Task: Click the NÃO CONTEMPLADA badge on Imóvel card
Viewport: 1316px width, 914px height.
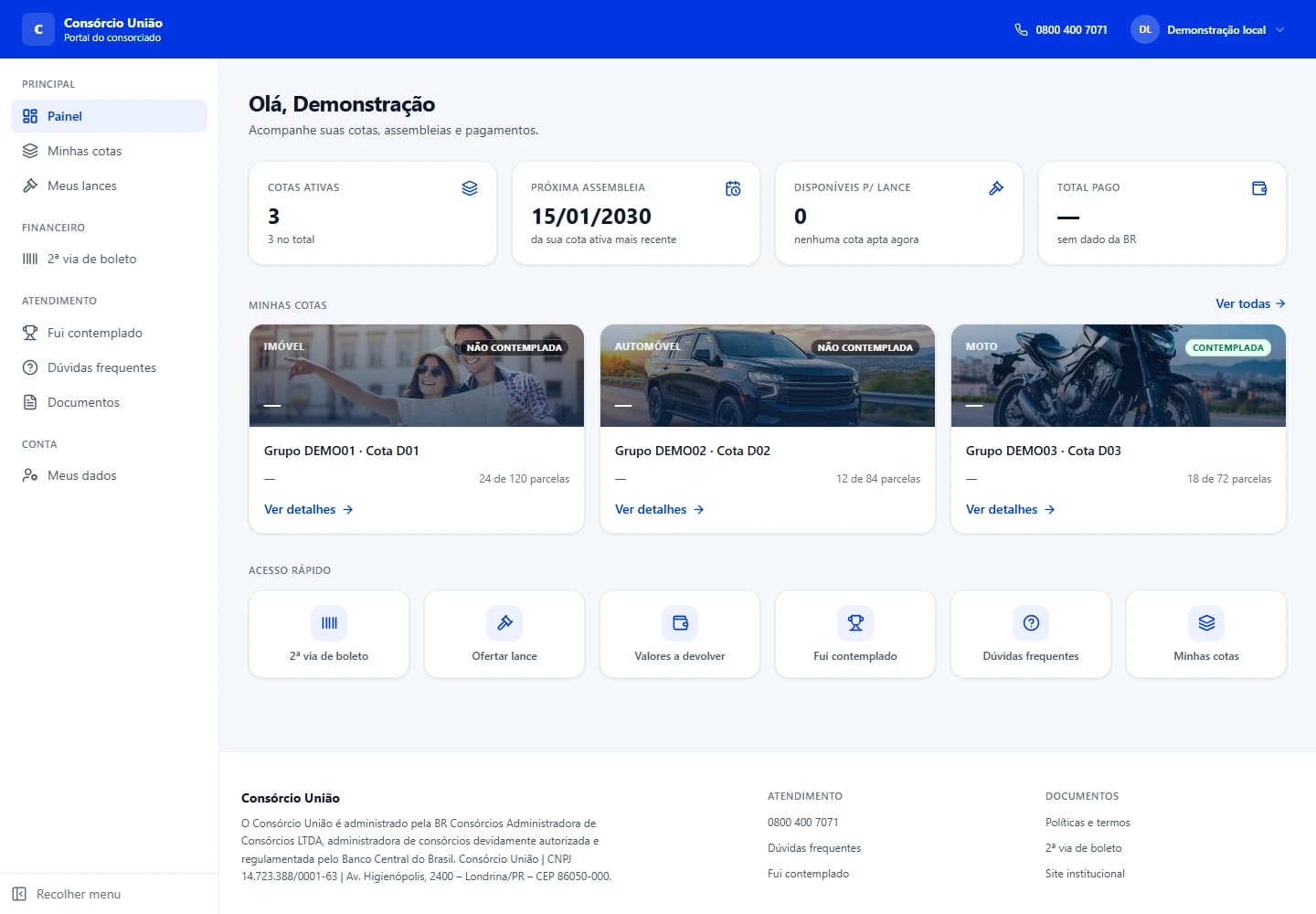Action: (515, 347)
